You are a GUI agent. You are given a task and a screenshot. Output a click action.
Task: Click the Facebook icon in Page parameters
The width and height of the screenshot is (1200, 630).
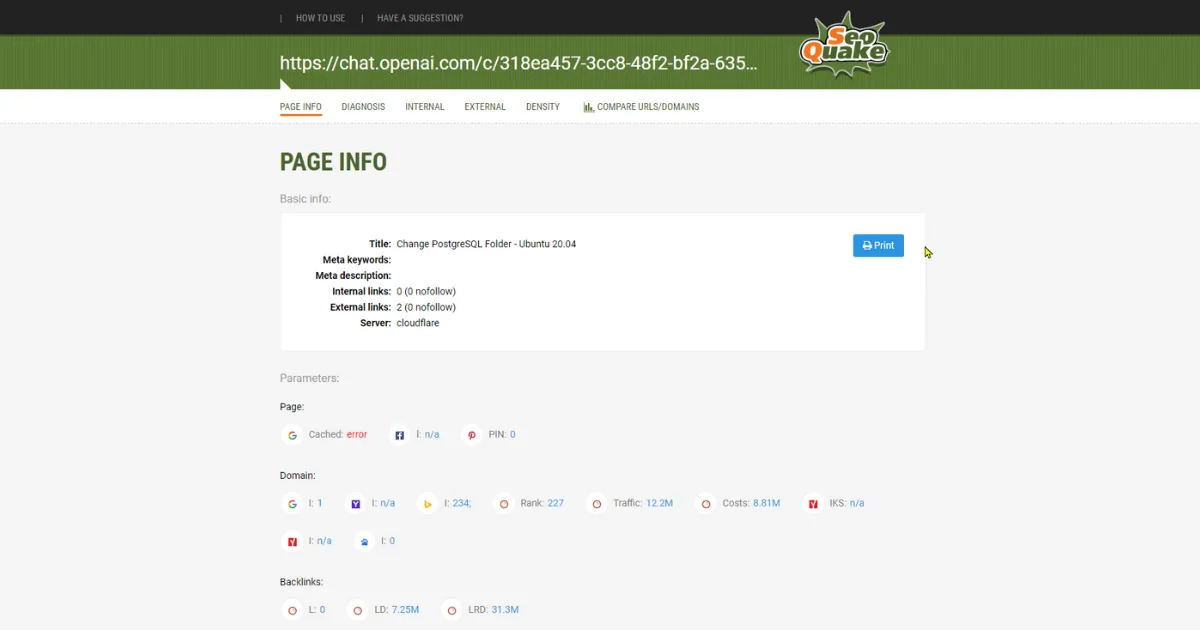(x=400, y=435)
